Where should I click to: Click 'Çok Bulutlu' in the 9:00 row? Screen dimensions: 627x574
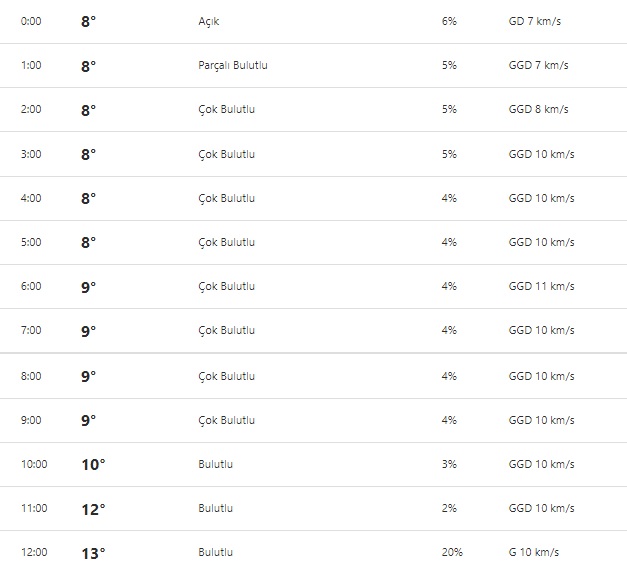[227, 420]
